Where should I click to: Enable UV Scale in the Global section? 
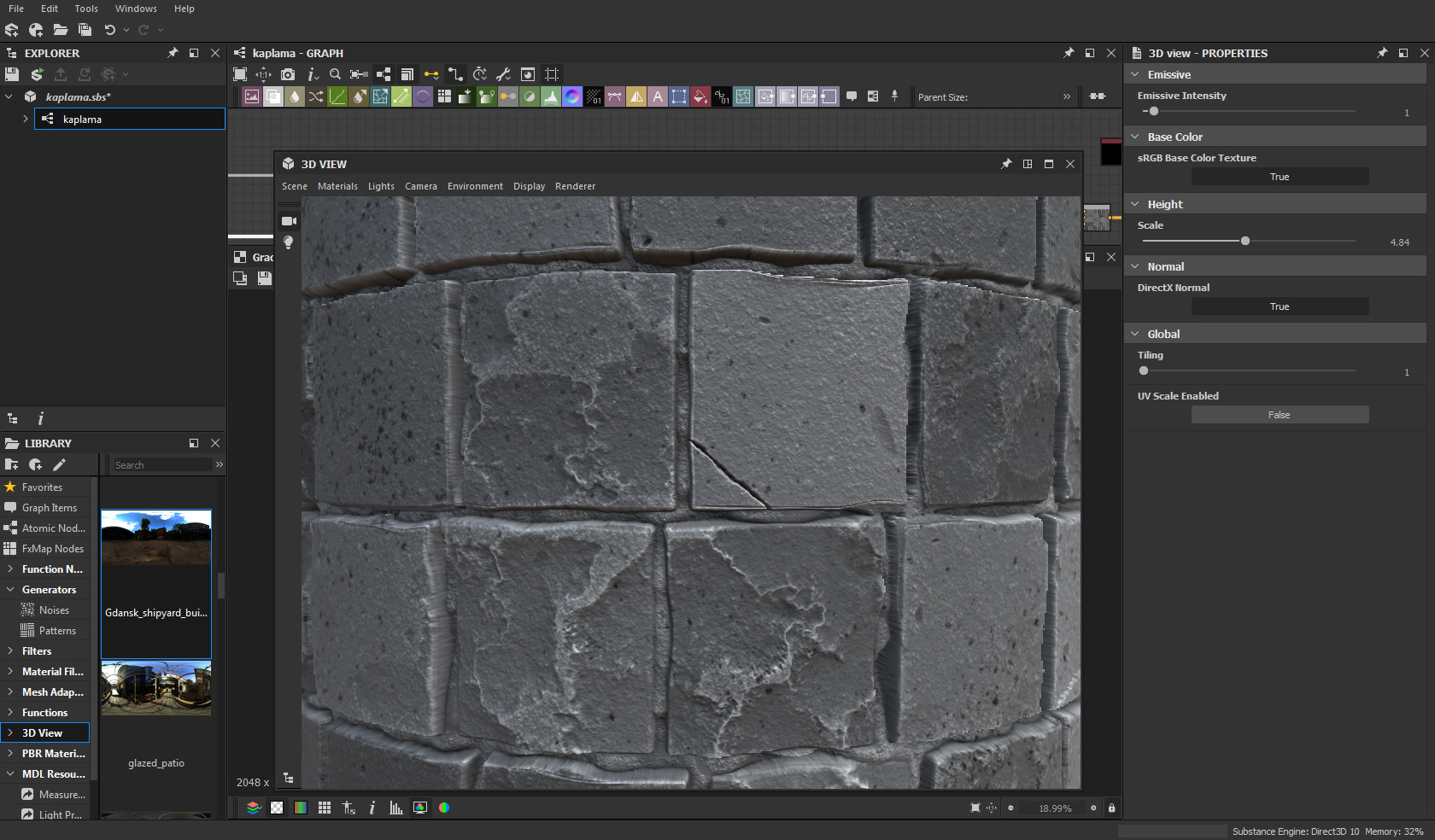pyautogui.click(x=1280, y=414)
